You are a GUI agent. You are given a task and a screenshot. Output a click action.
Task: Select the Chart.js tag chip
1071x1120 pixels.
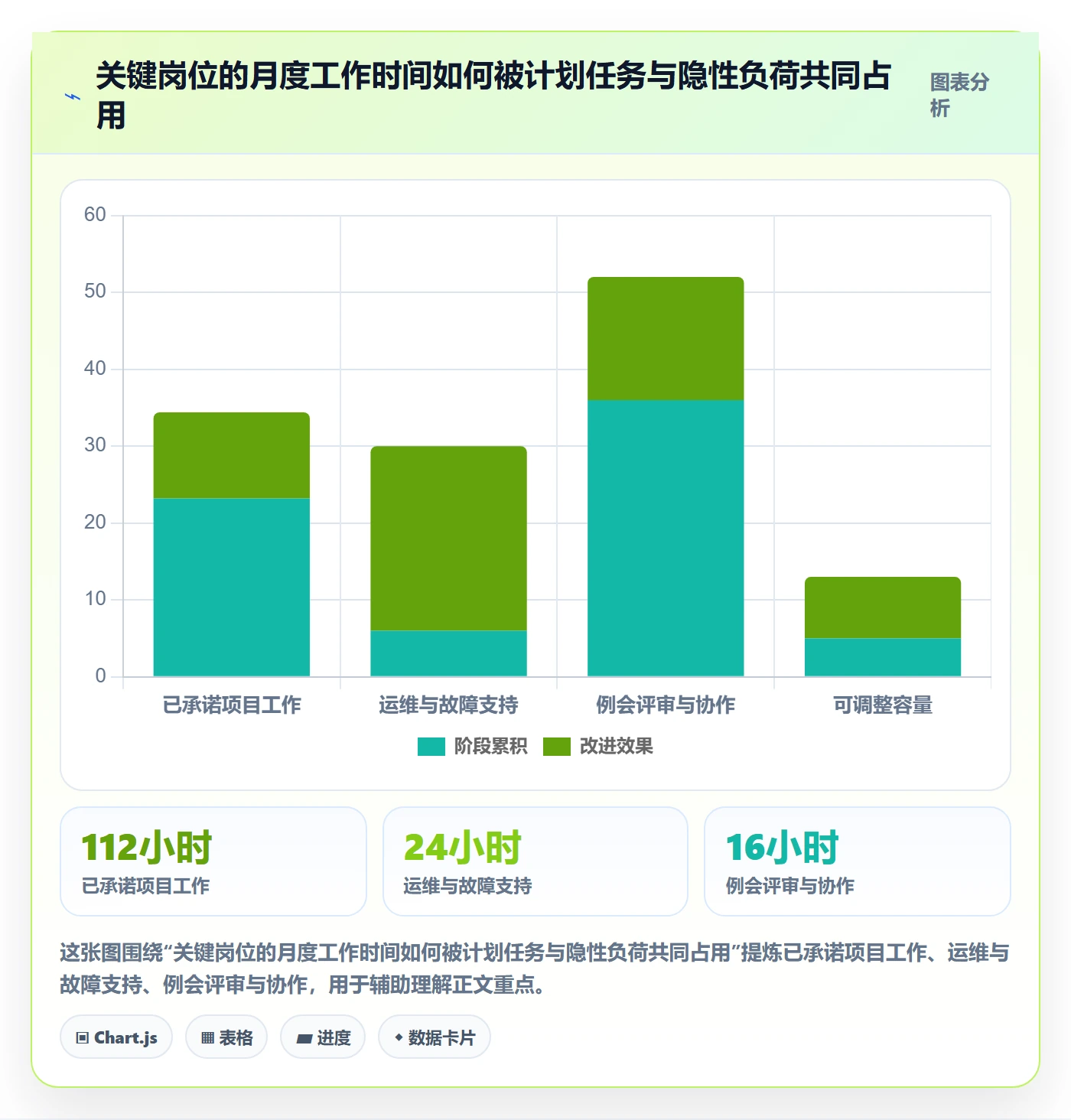point(116,1037)
